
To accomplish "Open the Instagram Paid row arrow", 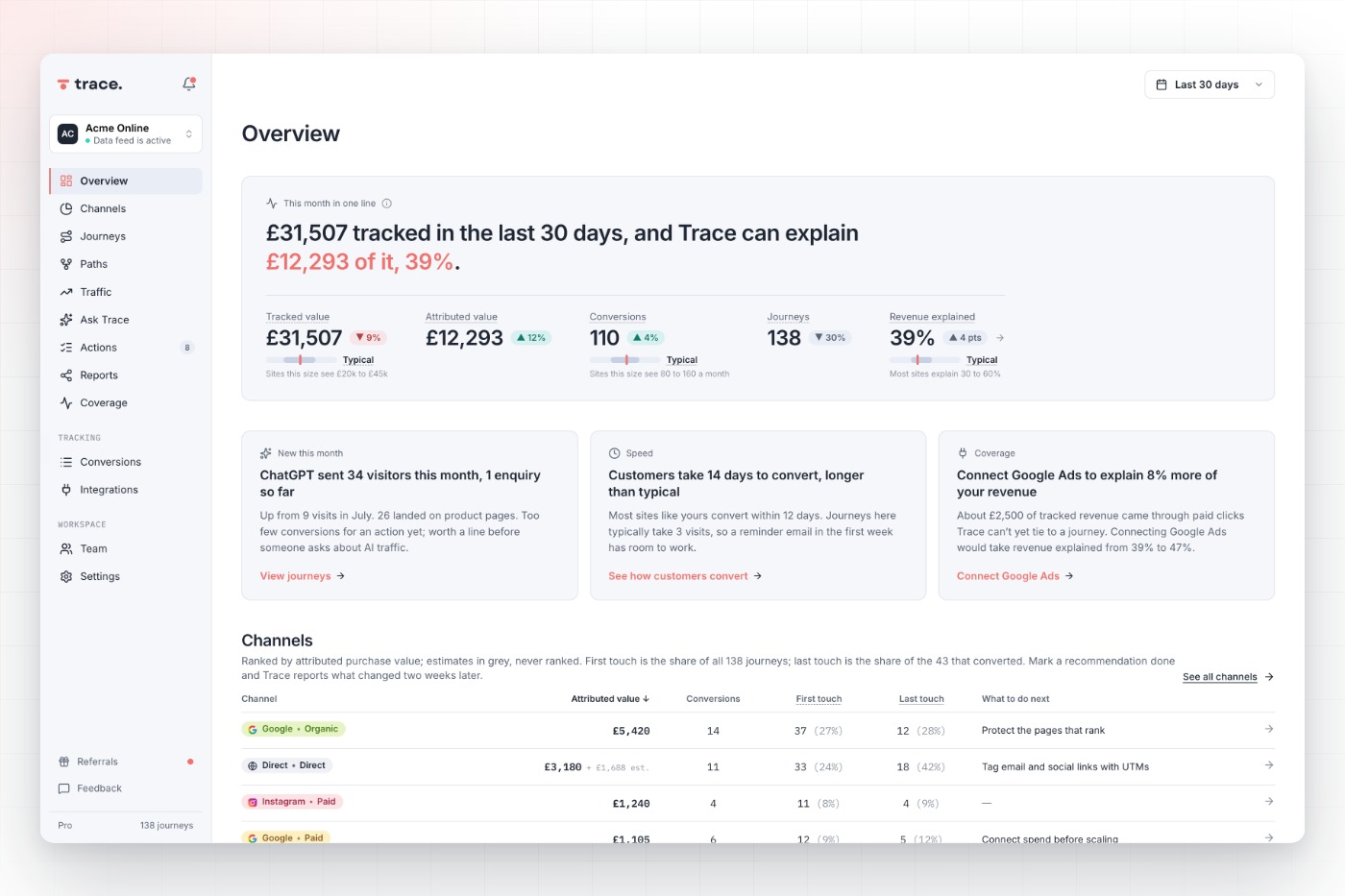I will (1269, 802).
